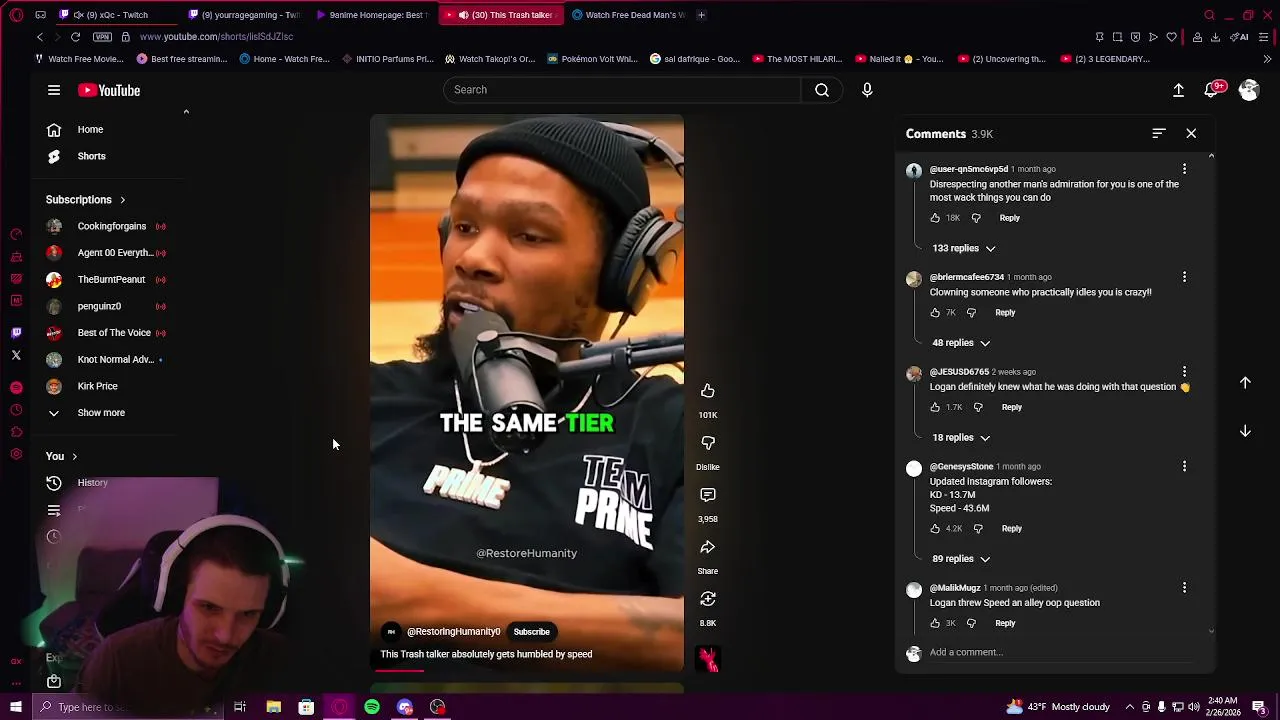
Task: Open the account avatar menu
Action: click(x=1249, y=90)
